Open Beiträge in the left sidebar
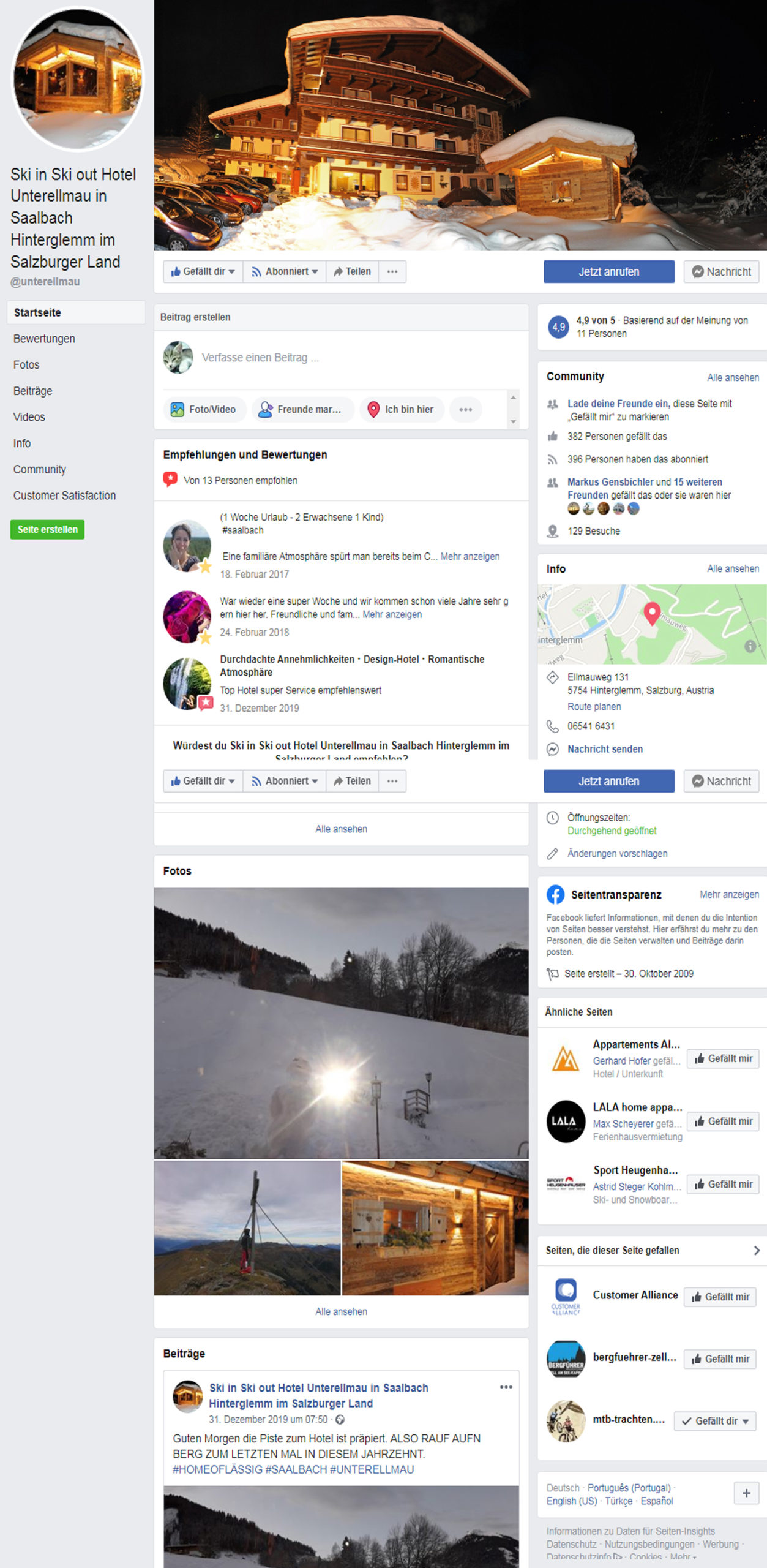Viewport: 767px width, 1568px height. [33, 391]
